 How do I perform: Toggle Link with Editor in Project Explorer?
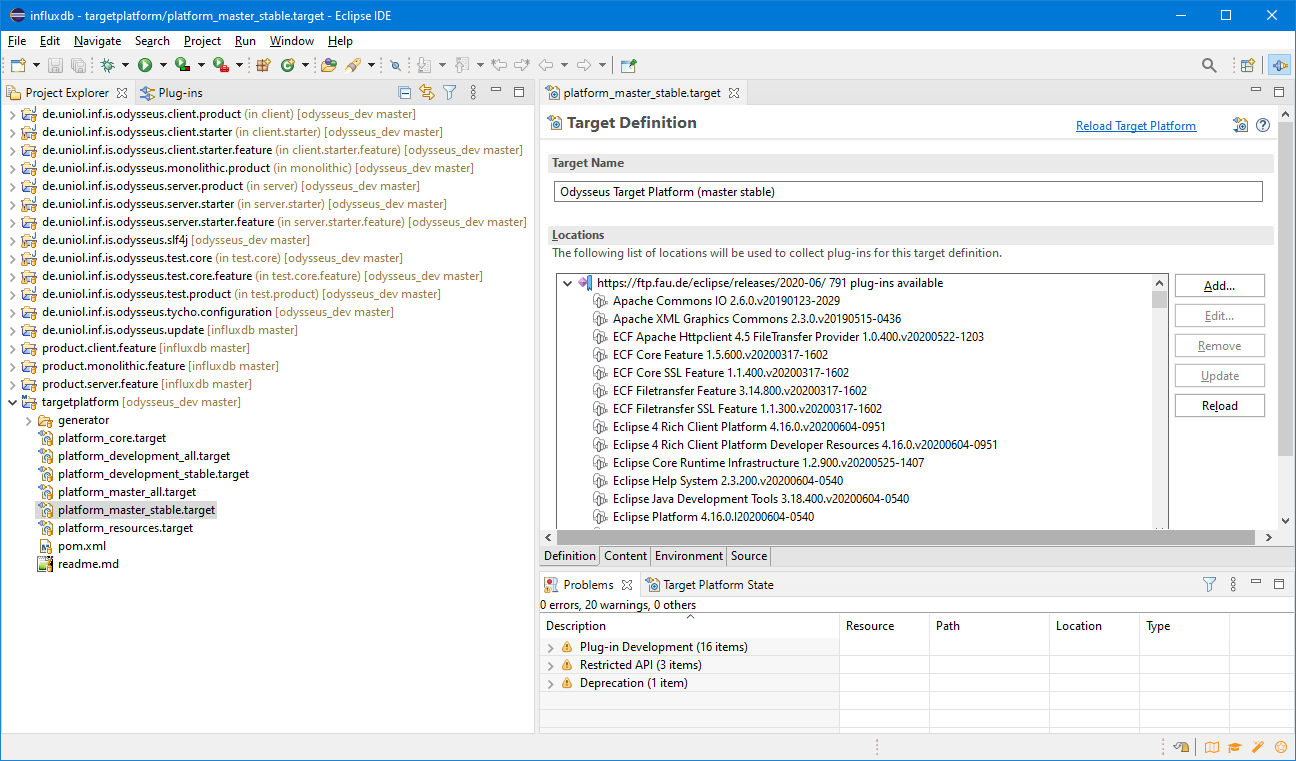pyautogui.click(x=427, y=93)
